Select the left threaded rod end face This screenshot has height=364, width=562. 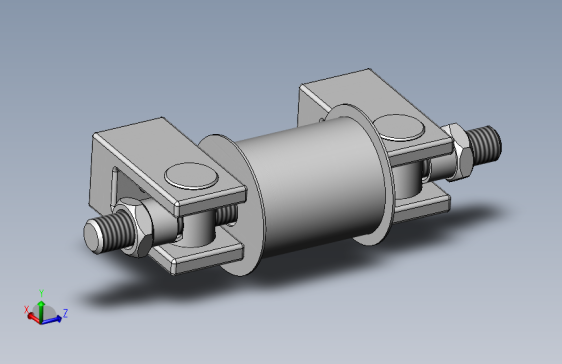point(93,235)
